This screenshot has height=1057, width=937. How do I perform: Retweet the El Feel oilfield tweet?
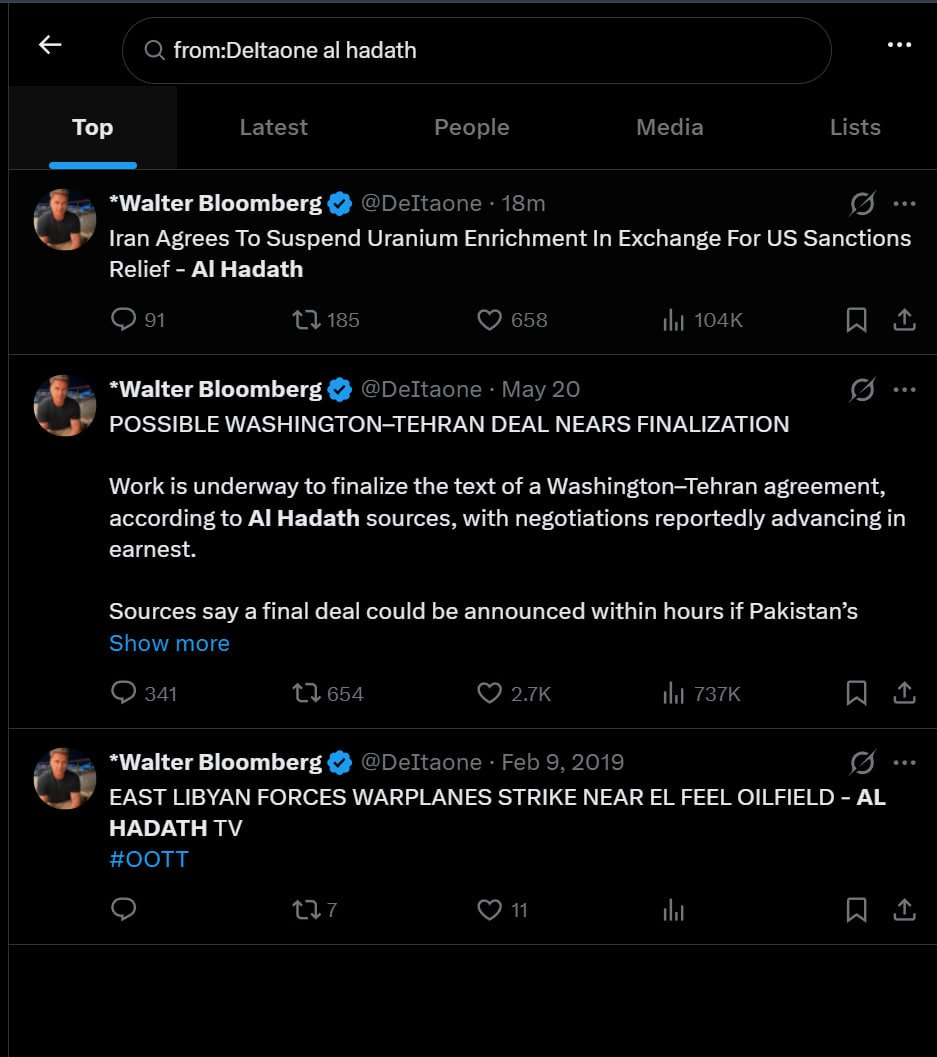tap(306, 910)
